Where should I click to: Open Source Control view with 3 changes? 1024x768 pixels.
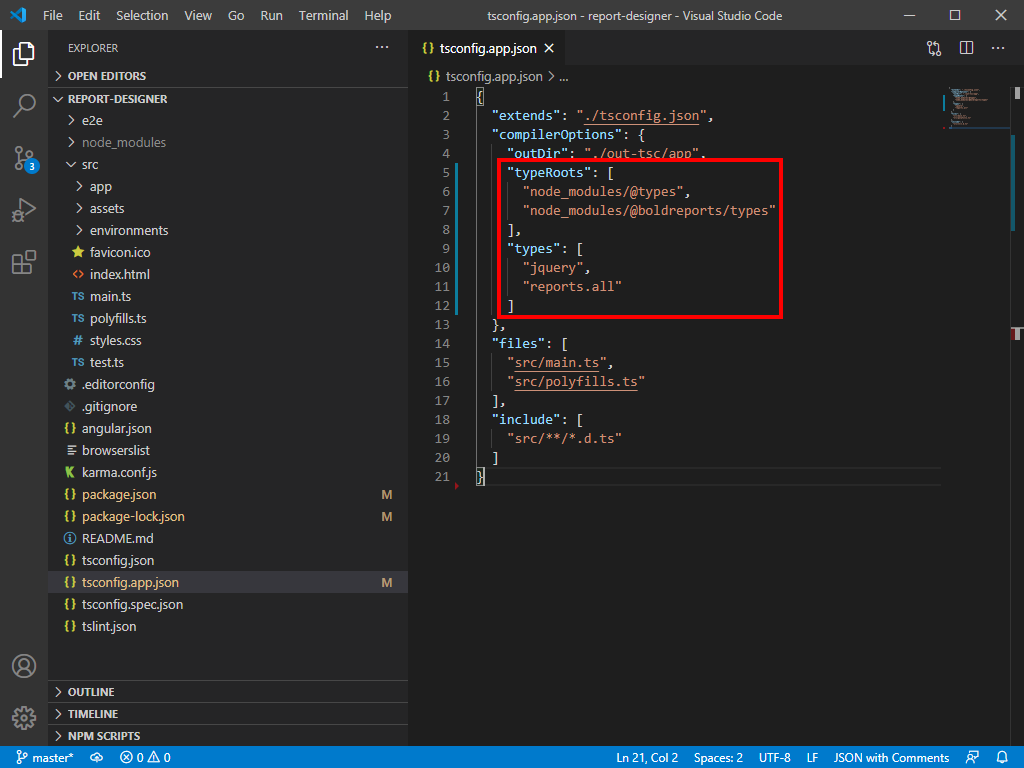24,158
